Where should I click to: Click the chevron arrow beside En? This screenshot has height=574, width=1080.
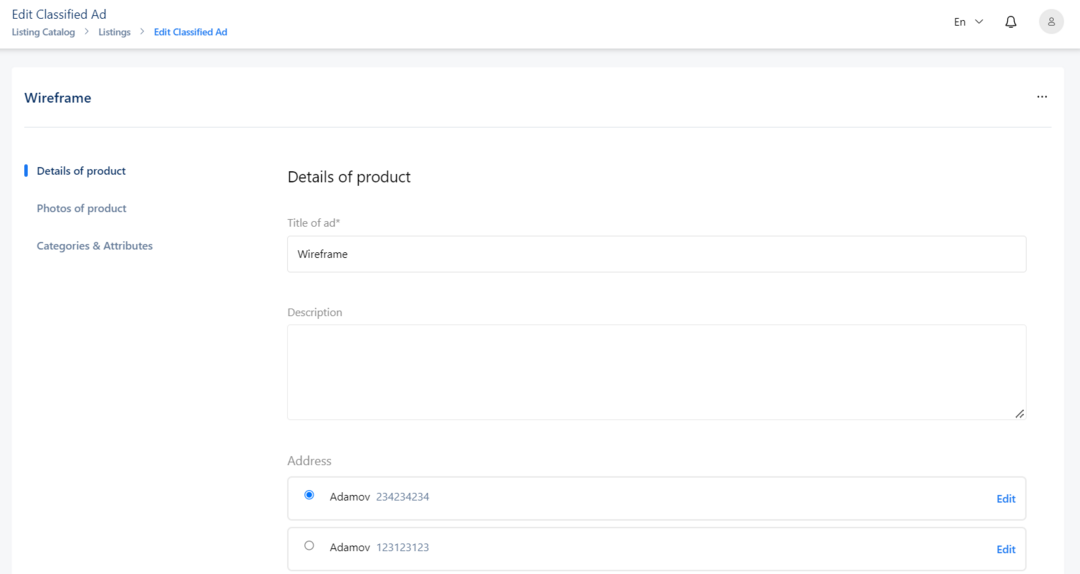pyautogui.click(x=979, y=22)
